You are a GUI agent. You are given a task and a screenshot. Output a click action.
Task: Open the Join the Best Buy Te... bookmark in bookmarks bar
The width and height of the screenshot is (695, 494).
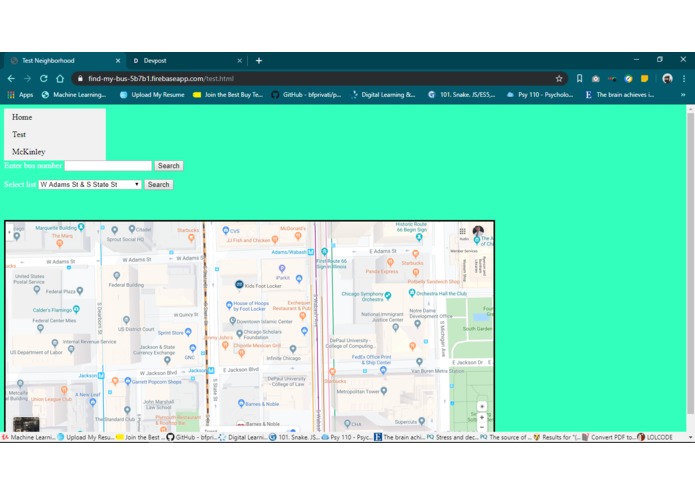[228, 94]
